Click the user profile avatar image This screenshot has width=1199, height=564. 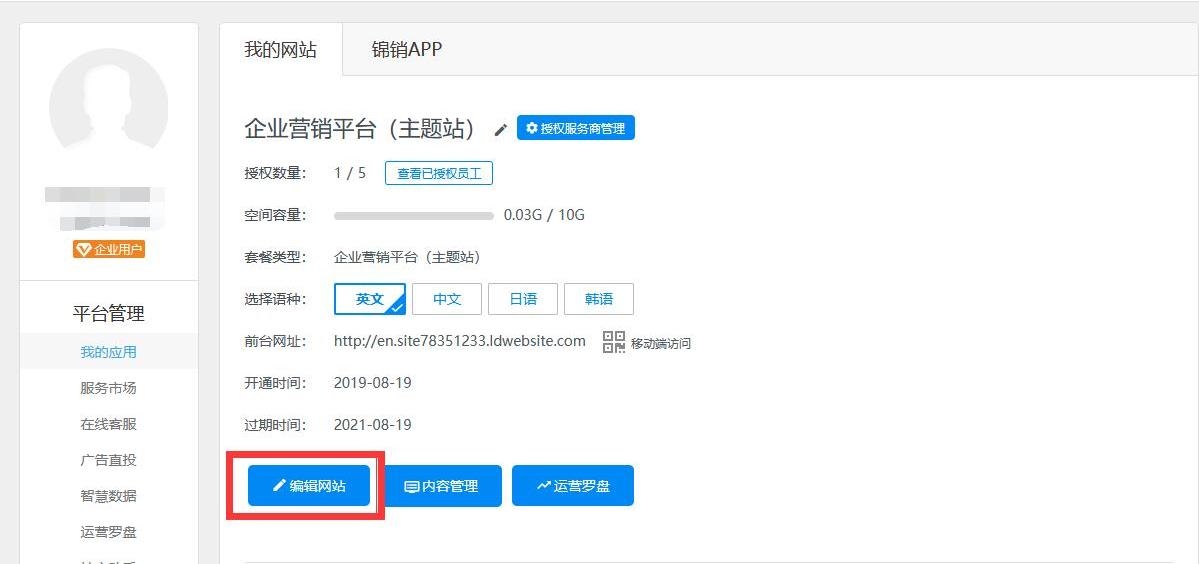click(109, 108)
